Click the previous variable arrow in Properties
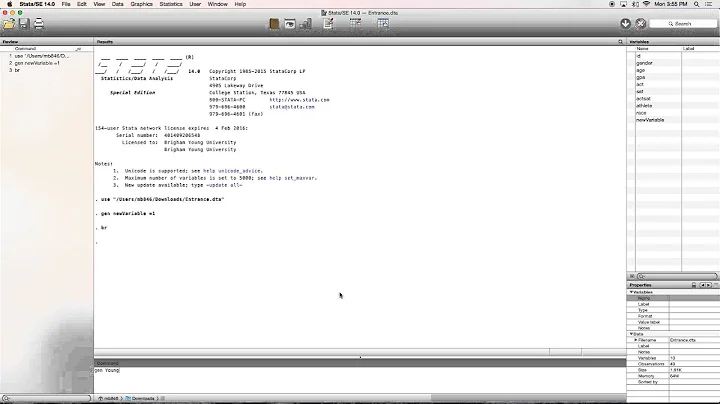Screen dimensions: 720x404 702,285
